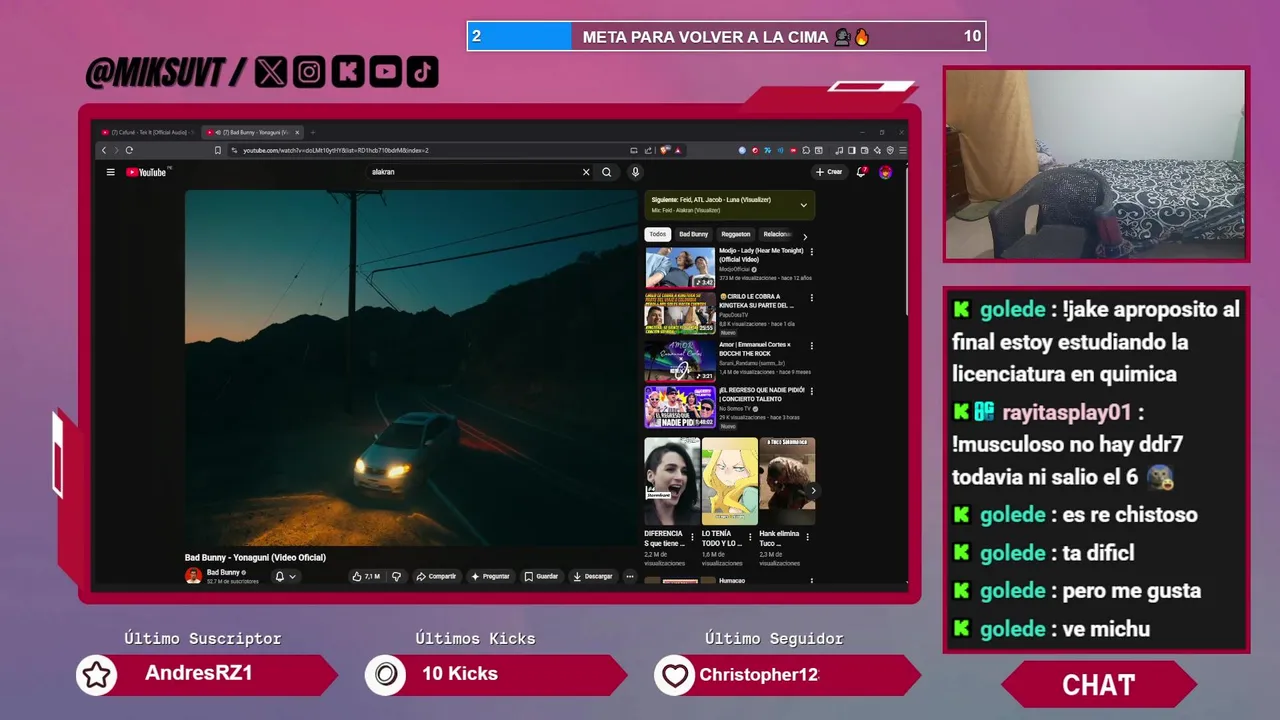
Task: Click the ModjoOfficial channel name
Action: pos(736,269)
